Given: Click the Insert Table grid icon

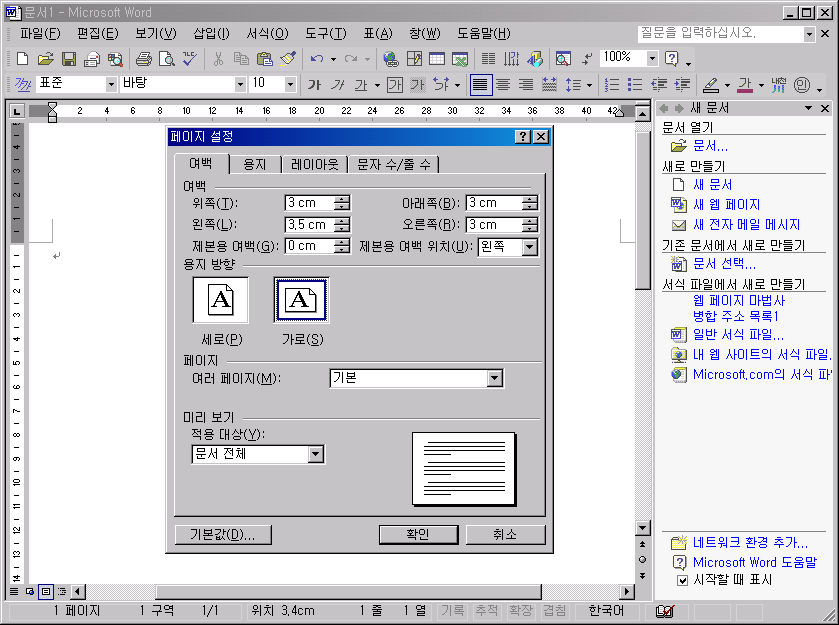Looking at the screenshot, I should point(437,58).
